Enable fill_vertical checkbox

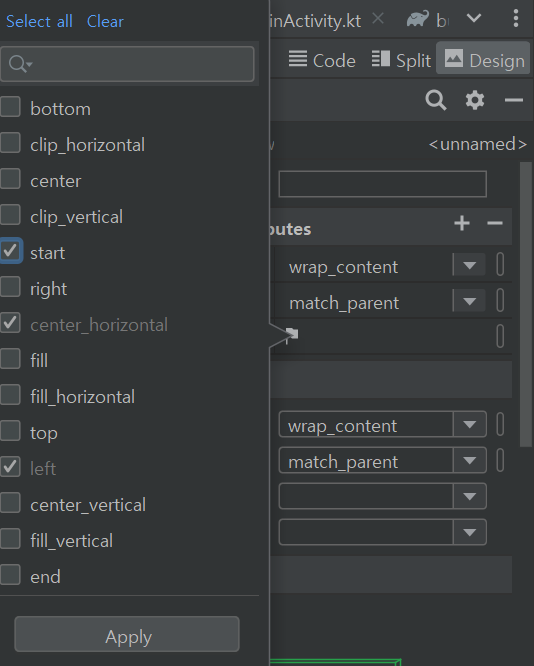pos(11,539)
